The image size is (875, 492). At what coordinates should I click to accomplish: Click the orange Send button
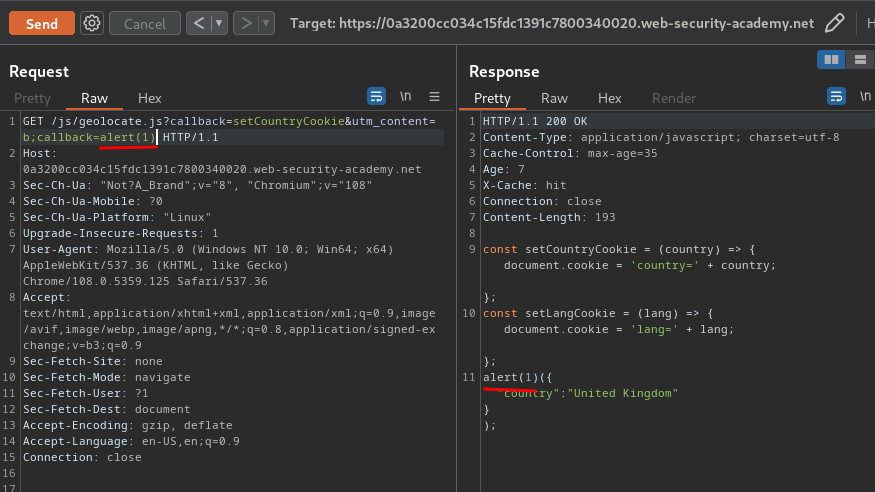(x=42, y=23)
